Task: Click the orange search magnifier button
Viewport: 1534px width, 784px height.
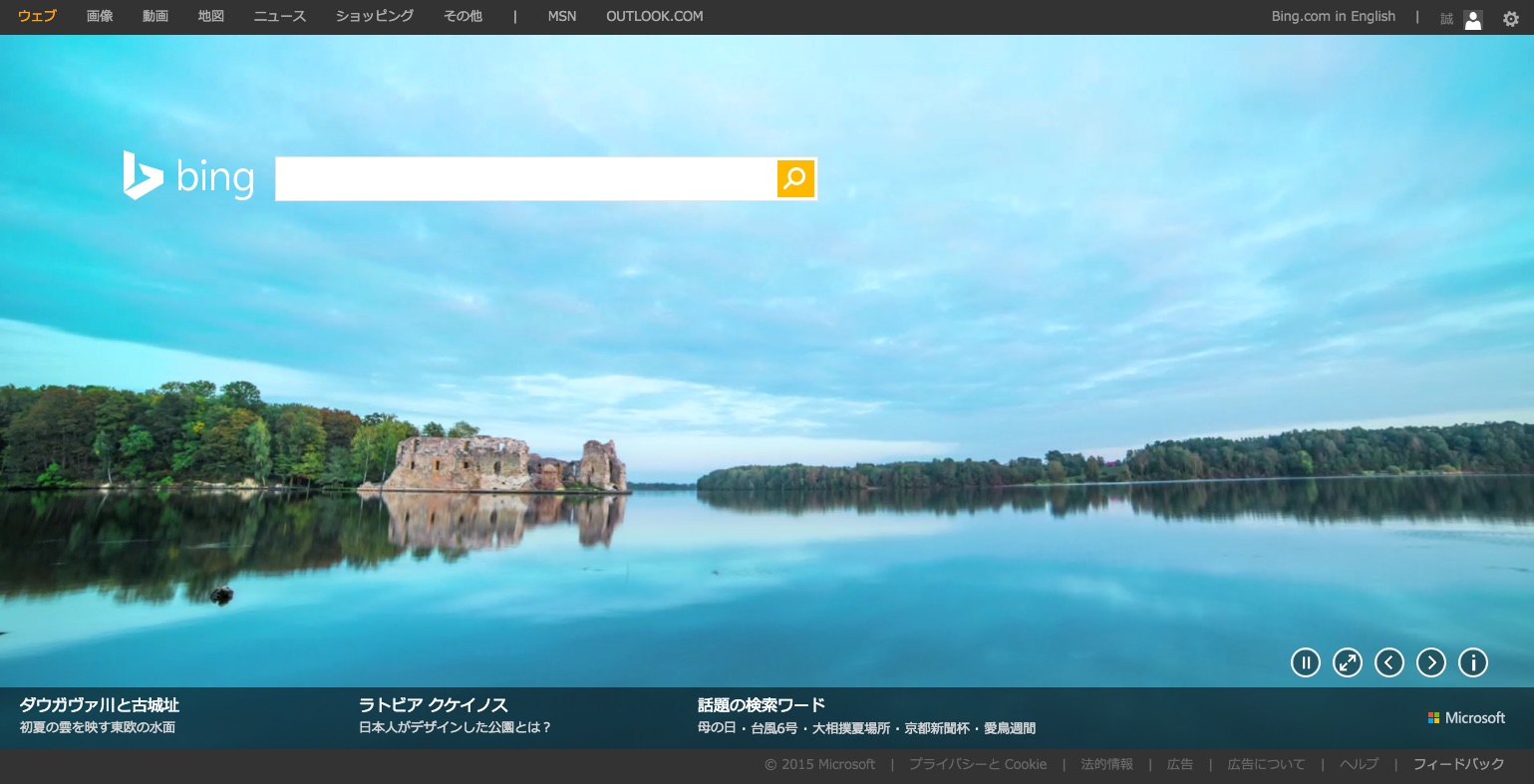Action: pyautogui.click(x=795, y=178)
